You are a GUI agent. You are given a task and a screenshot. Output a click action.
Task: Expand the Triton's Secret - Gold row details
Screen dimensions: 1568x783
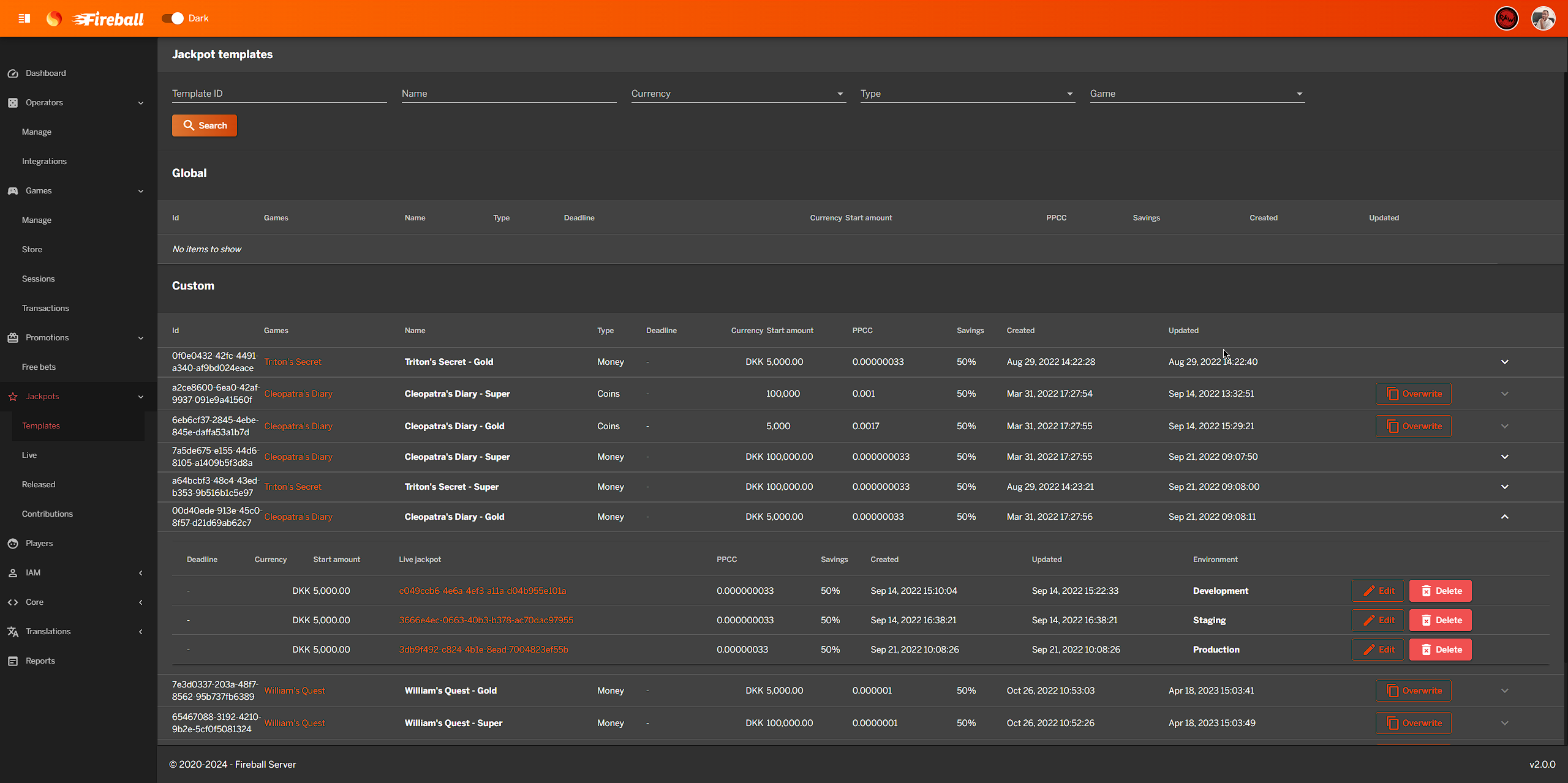pyautogui.click(x=1504, y=362)
